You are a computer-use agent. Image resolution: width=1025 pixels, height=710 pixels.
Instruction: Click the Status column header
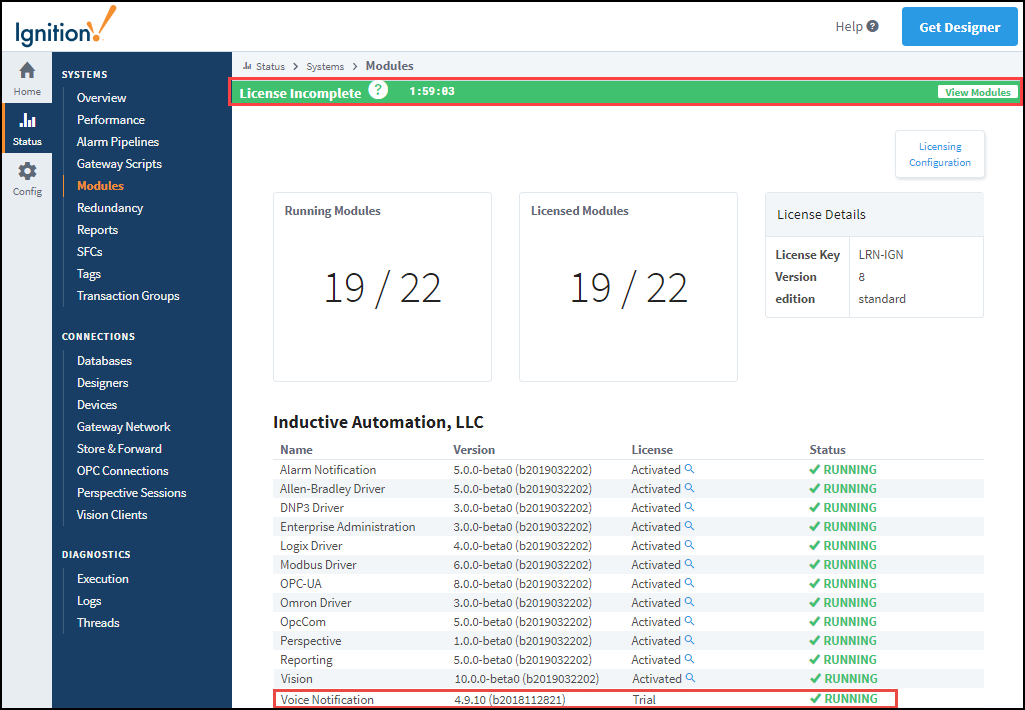pos(828,450)
